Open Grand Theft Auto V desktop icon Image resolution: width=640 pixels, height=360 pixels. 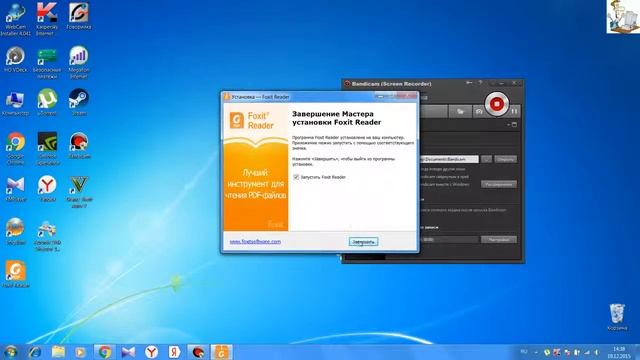coord(79,192)
